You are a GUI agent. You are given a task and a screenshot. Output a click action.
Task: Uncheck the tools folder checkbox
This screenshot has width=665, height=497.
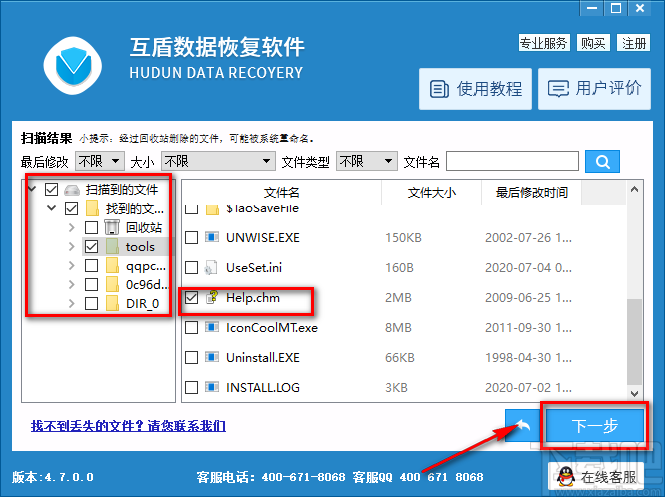91,246
